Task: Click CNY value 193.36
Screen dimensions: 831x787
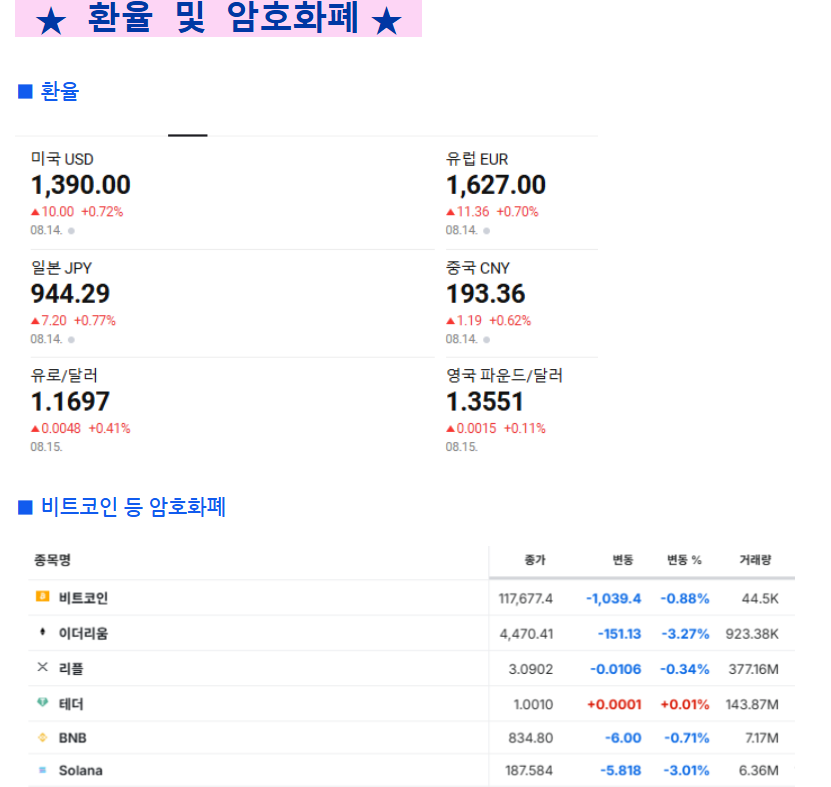Action: tap(485, 294)
